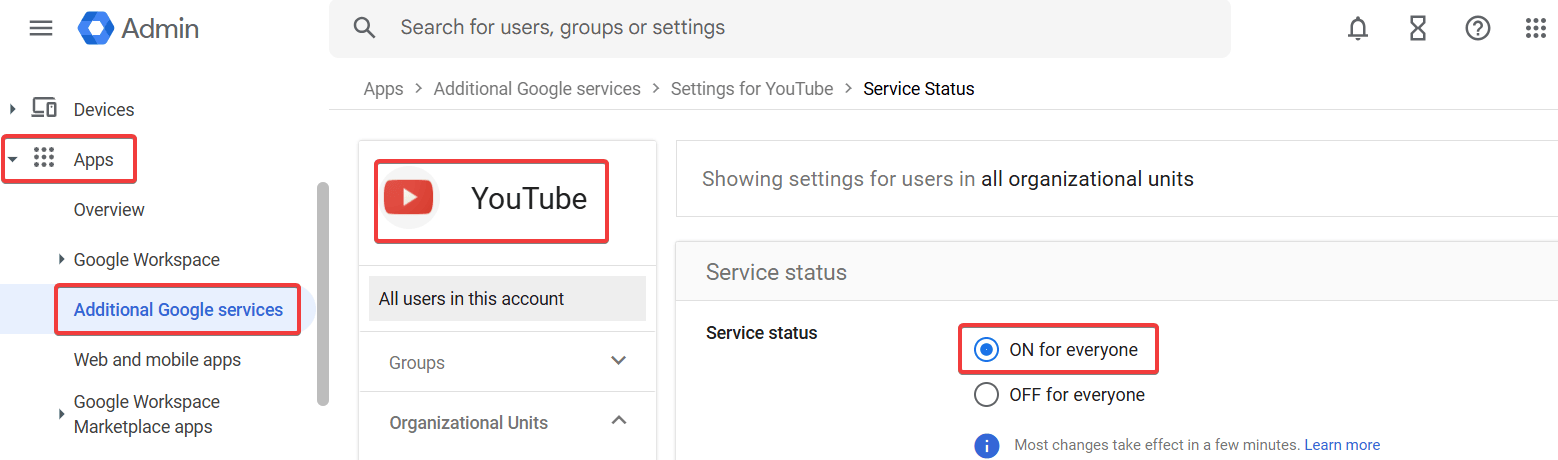The height and width of the screenshot is (460, 1558).
Task: Go to Additional Google services breadcrumb
Action: click(x=537, y=89)
